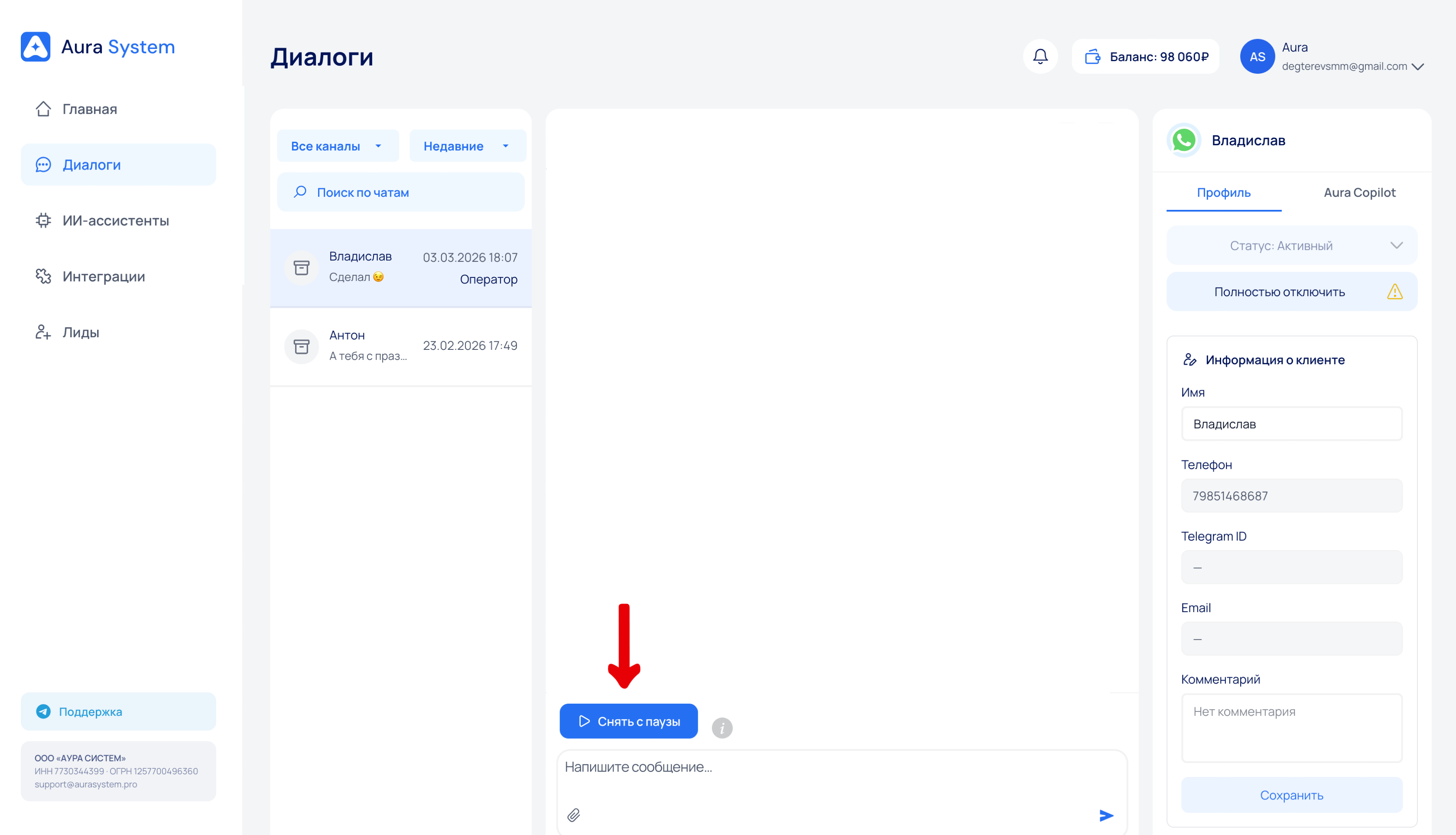Click archive icon in Антон chat row
Viewport: 1456px width, 835px height.
pos(302,346)
